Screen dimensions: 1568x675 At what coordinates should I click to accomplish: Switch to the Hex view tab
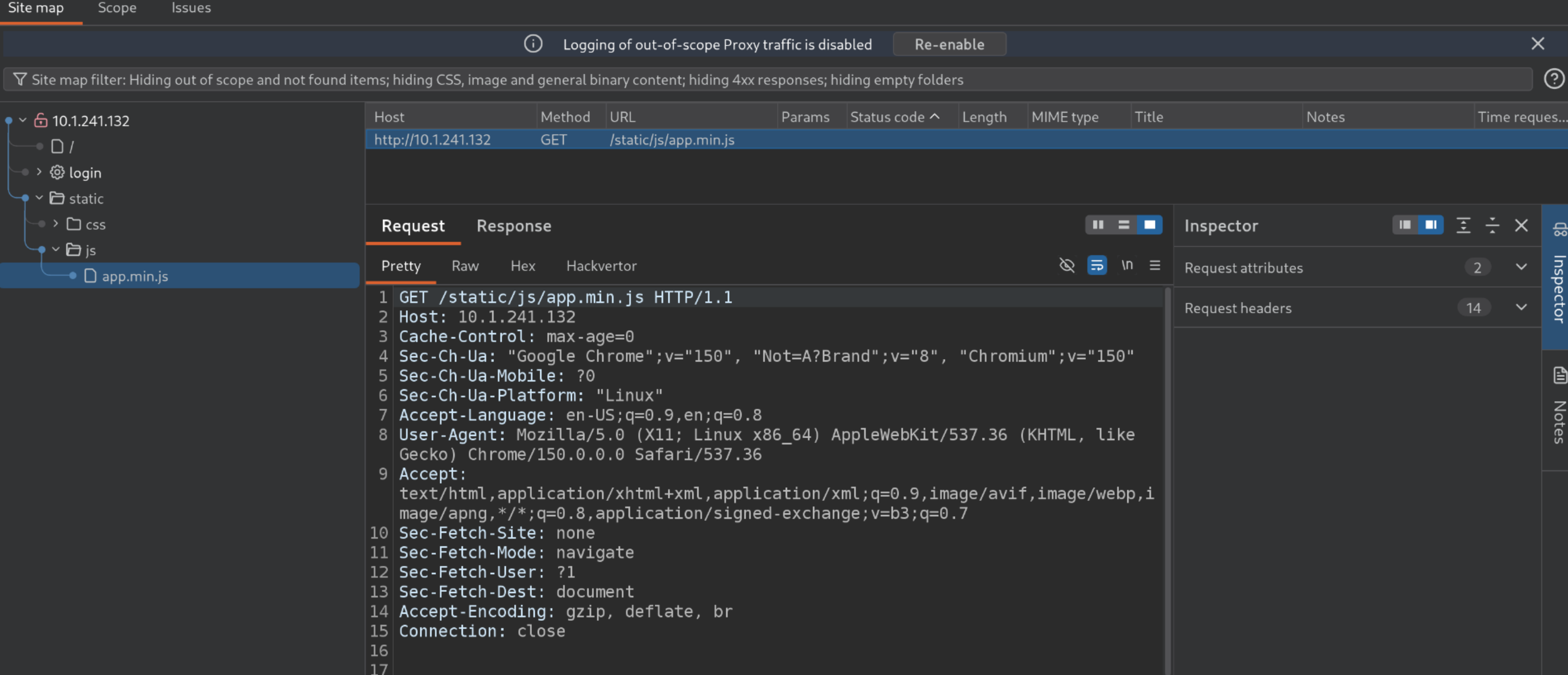(x=522, y=265)
